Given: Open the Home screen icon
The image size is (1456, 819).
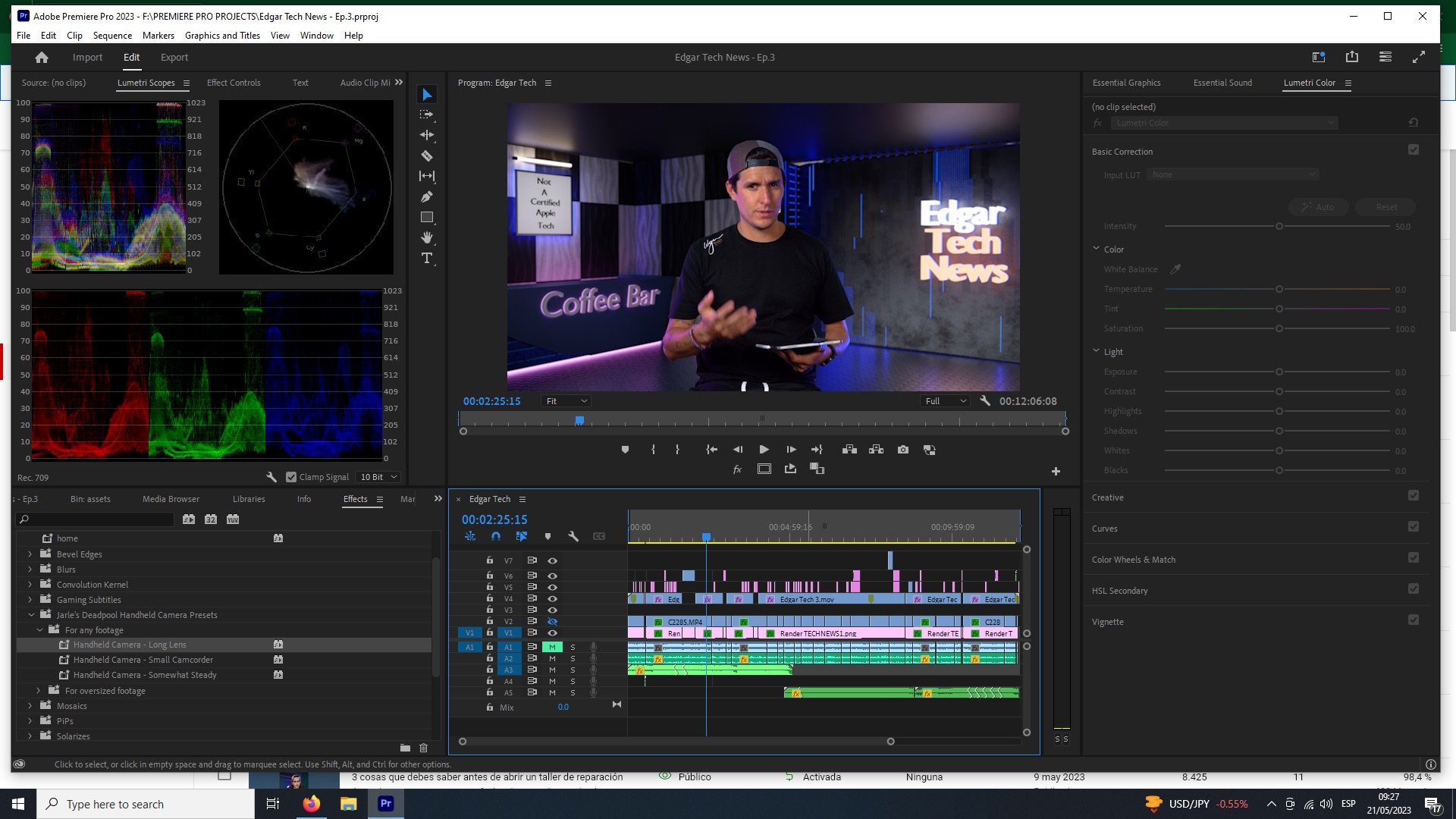Looking at the screenshot, I should click(x=42, y=58).
